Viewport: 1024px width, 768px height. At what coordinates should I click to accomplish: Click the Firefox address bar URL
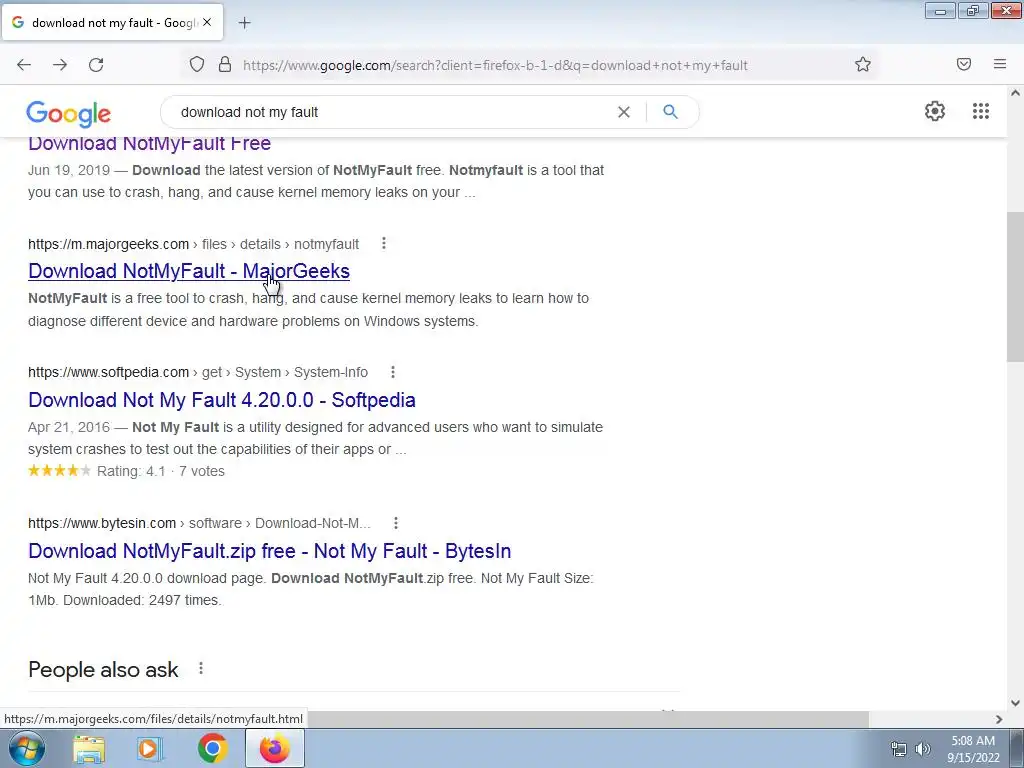pos(495,65)
